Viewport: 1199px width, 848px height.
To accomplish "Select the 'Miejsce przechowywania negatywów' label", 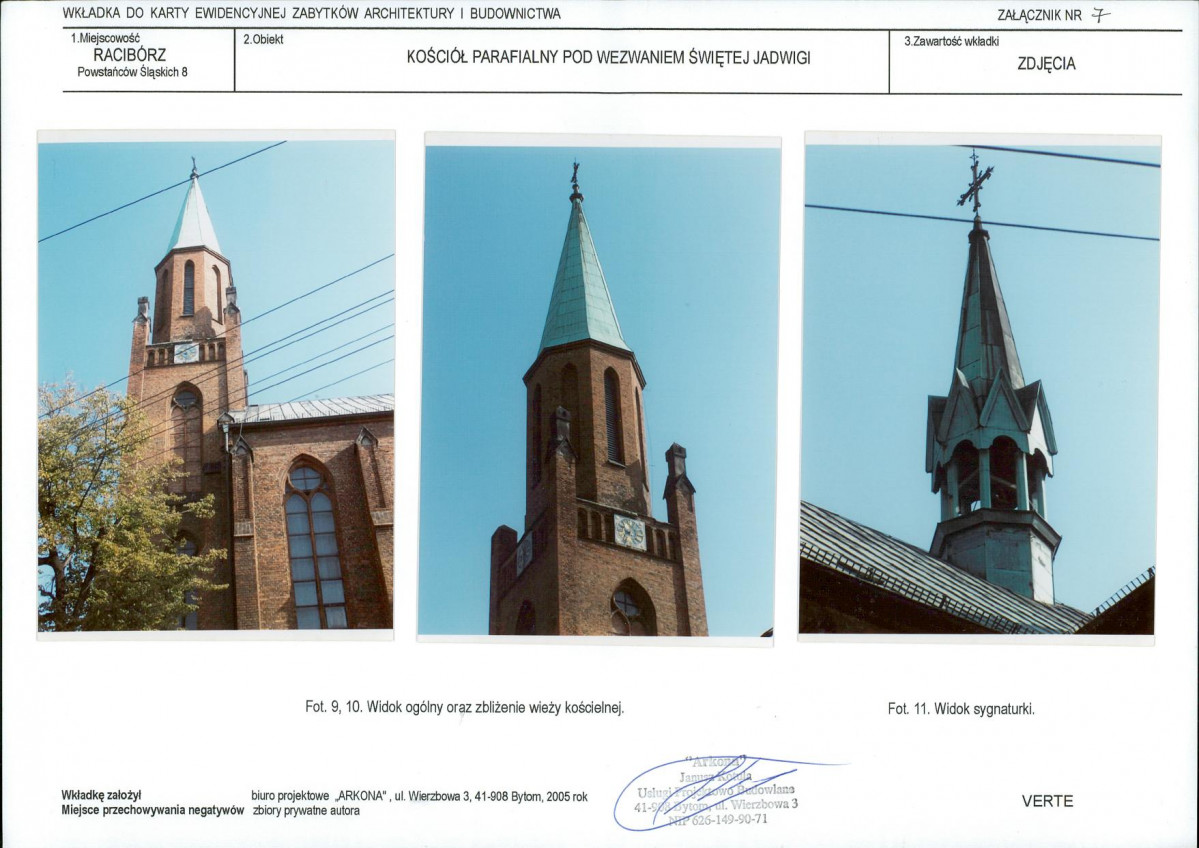I will pyautogui.click(x=152, y=811).
